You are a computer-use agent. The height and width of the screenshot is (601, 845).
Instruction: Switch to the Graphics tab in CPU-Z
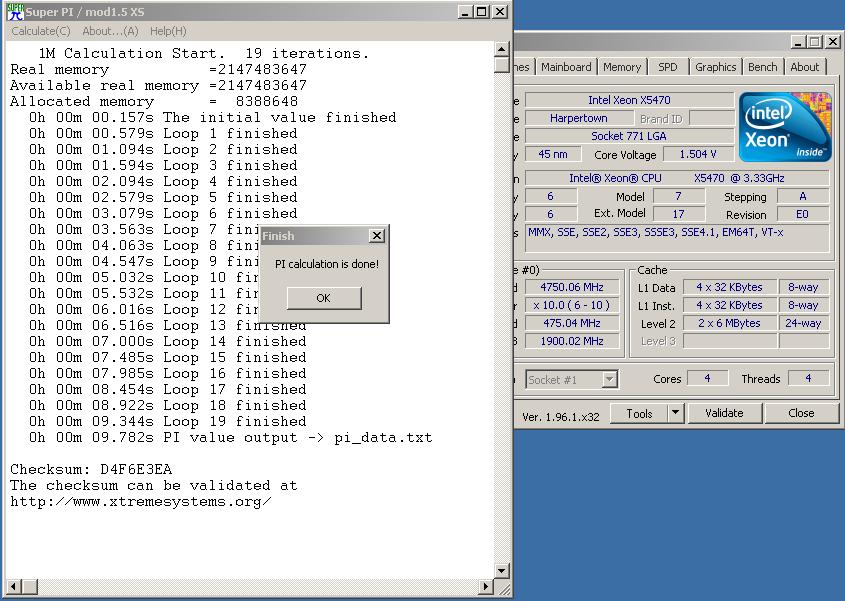715,67
